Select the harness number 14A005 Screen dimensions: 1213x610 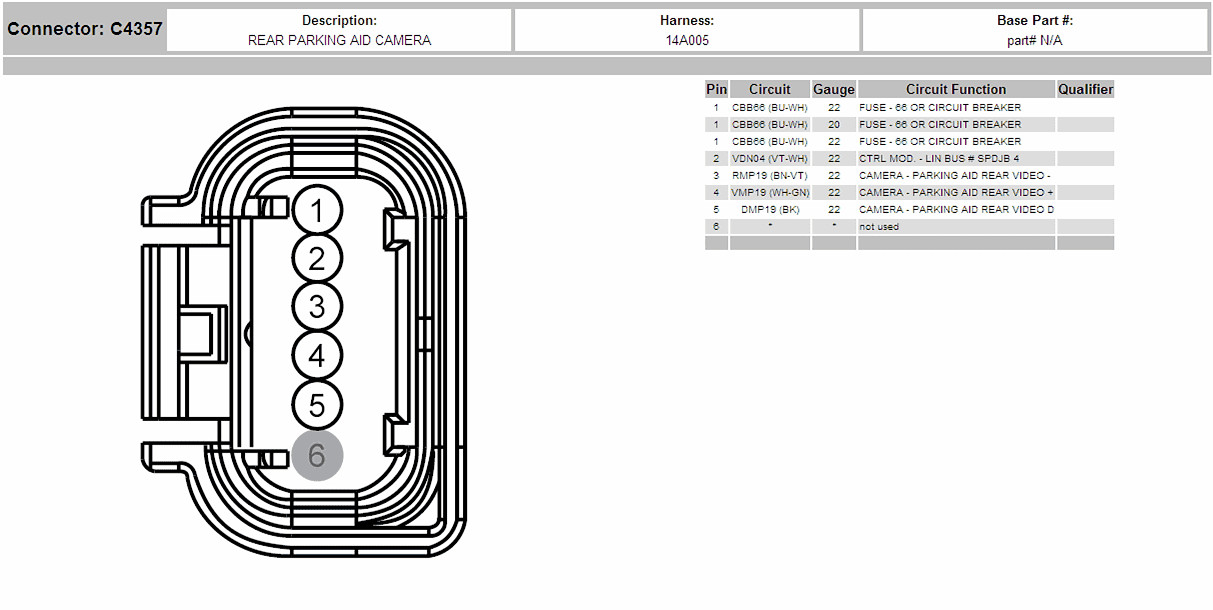[x=687, y=40]
